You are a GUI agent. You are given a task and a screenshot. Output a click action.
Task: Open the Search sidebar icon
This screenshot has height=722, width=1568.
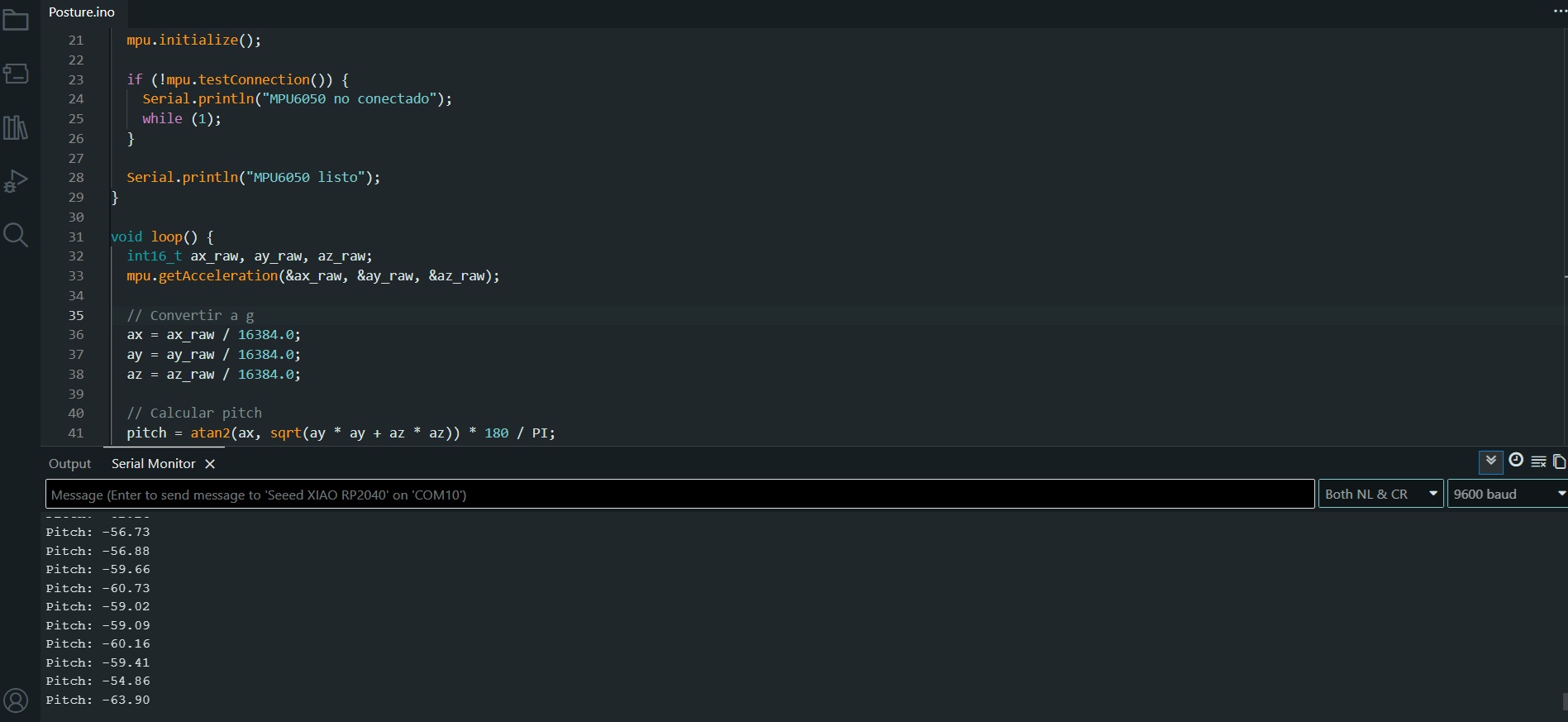(16, 235)
